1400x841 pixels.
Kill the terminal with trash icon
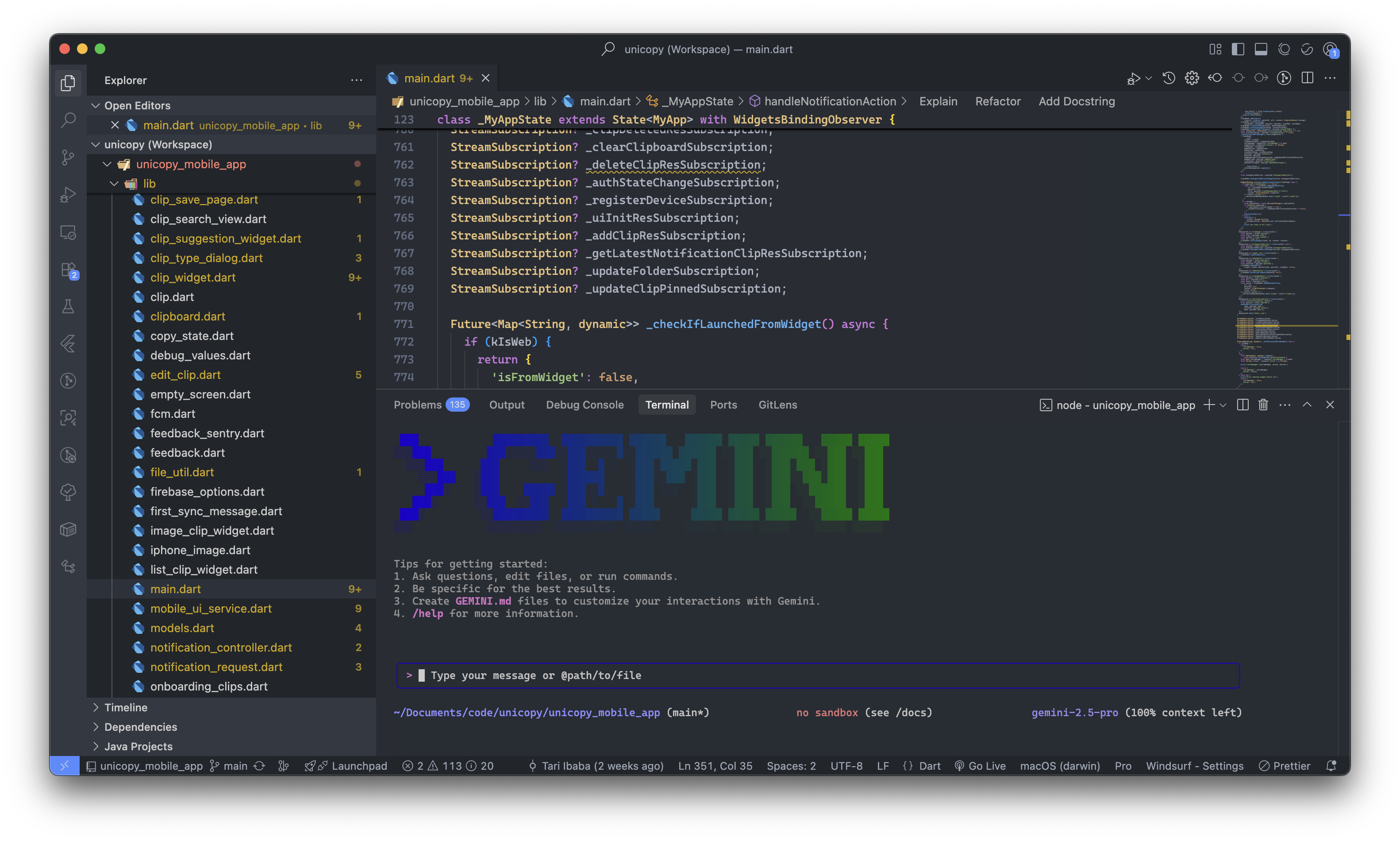coord(1263,405)
